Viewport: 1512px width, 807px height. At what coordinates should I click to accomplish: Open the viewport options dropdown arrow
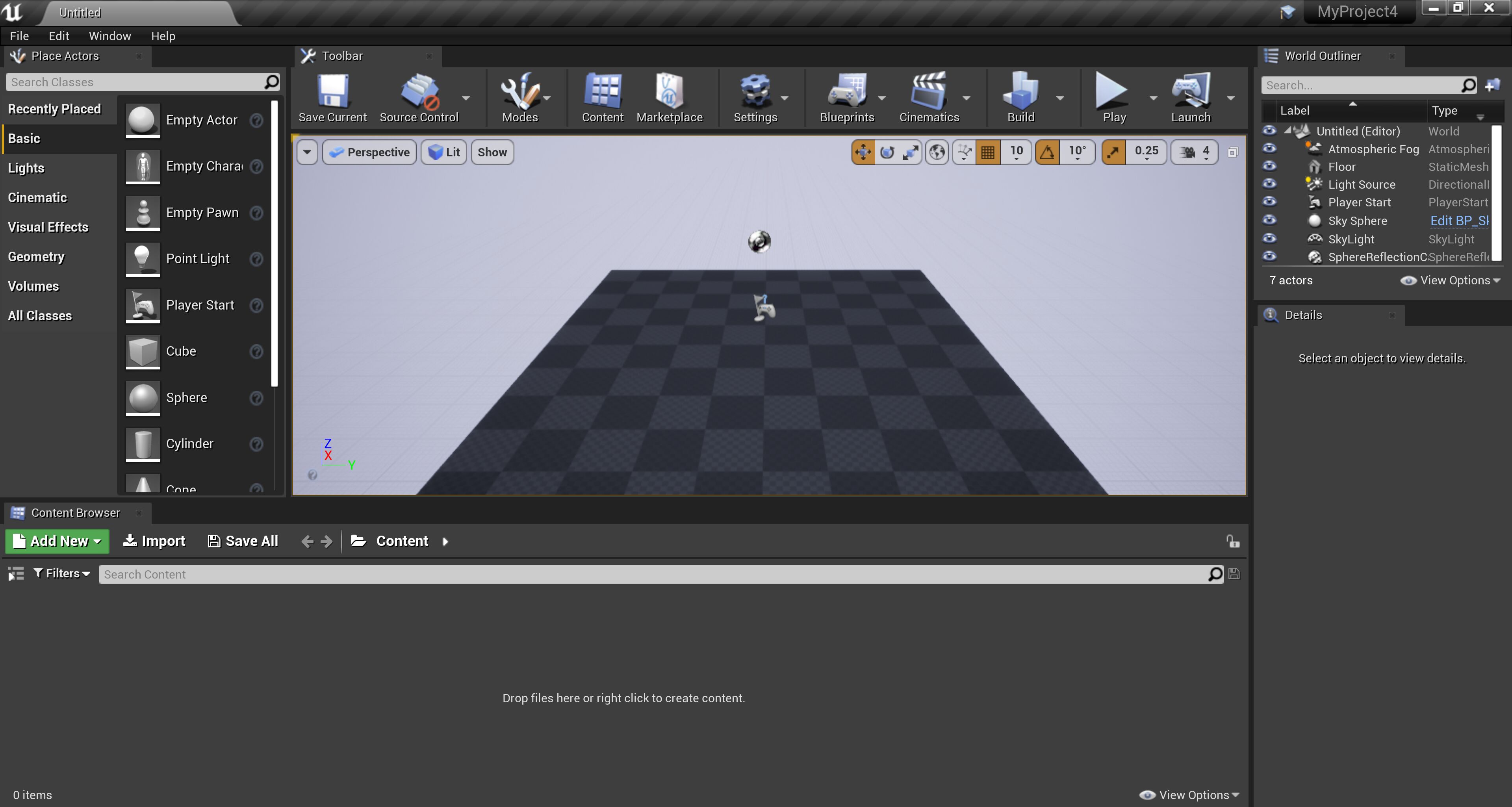coord(307,152)
